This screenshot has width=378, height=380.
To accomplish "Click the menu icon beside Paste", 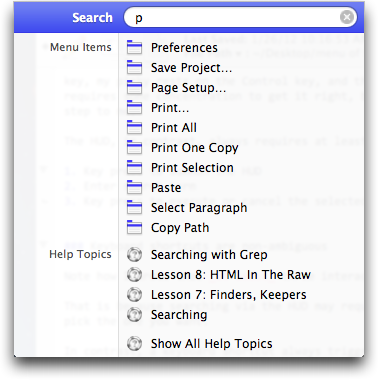I will coord(134,187).
